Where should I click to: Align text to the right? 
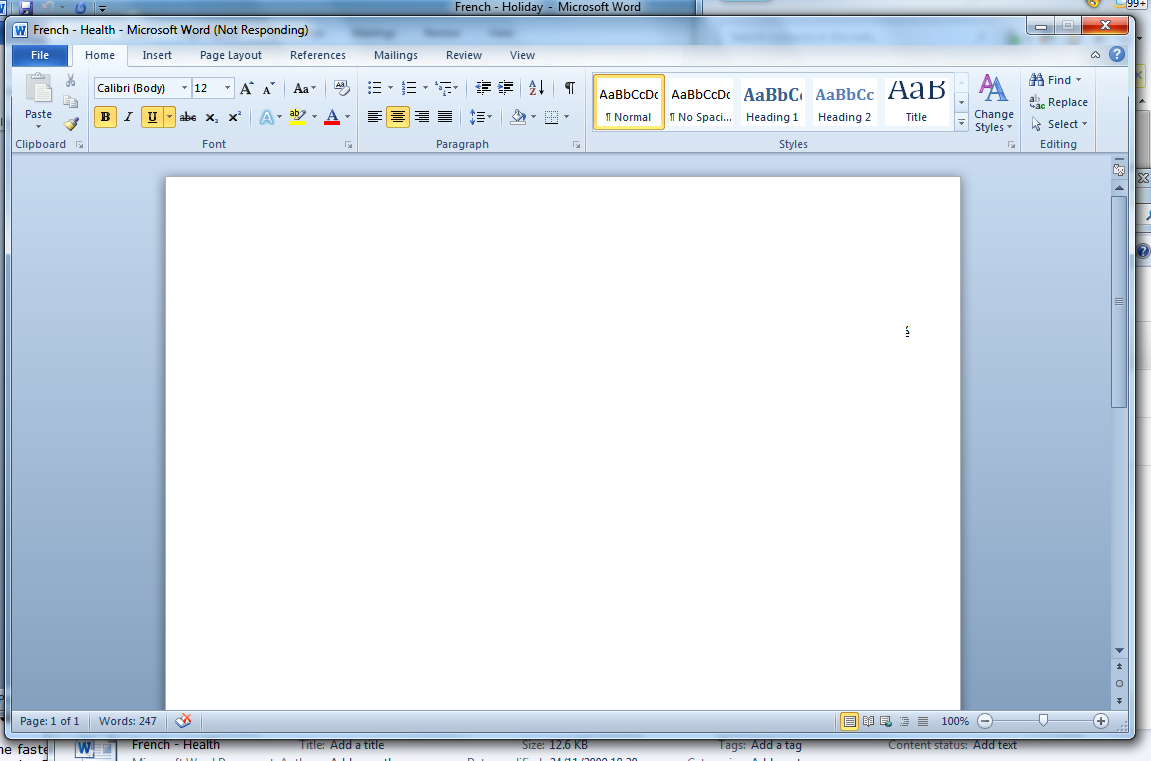(x=422, y=117)
